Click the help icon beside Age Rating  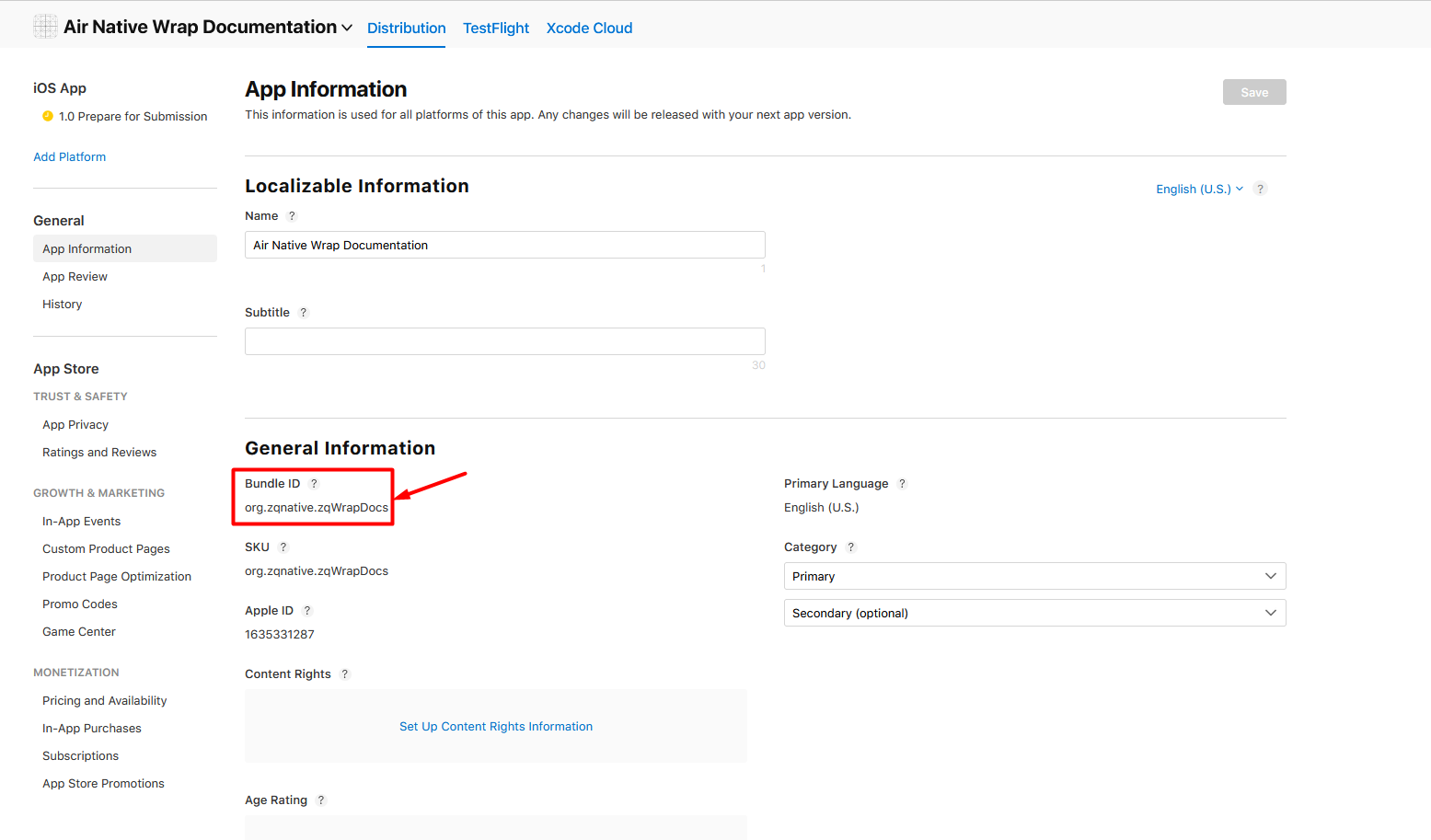click(x=321, y=800)
